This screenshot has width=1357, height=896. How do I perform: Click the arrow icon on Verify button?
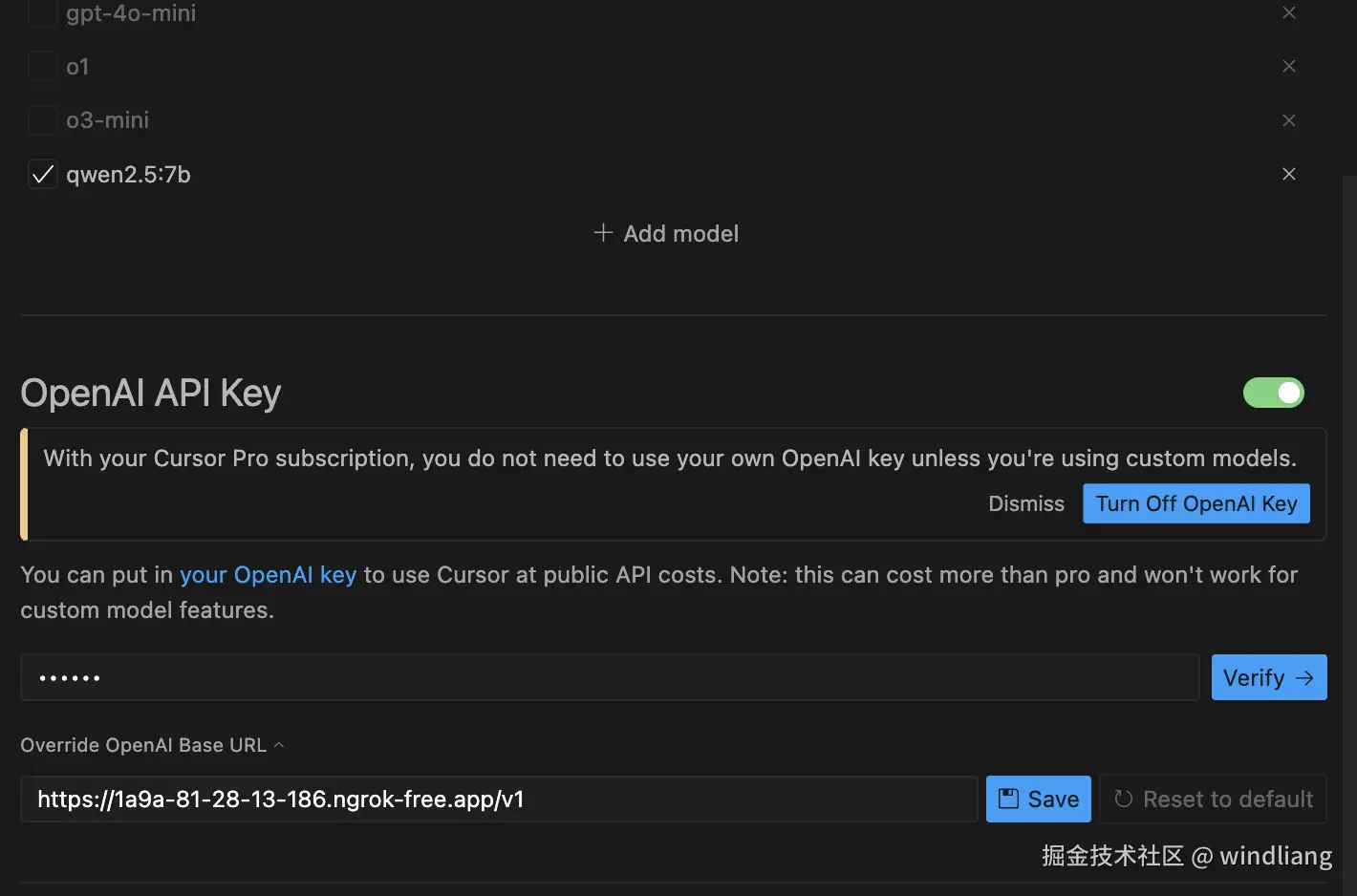(x=1304, y=677)
